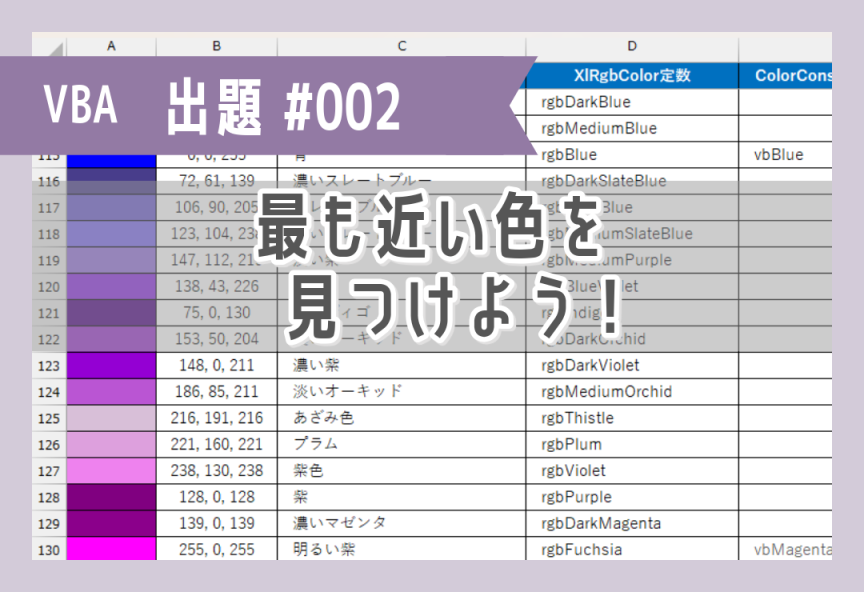Click cell with value 72, 61, 139

(217, 181)
